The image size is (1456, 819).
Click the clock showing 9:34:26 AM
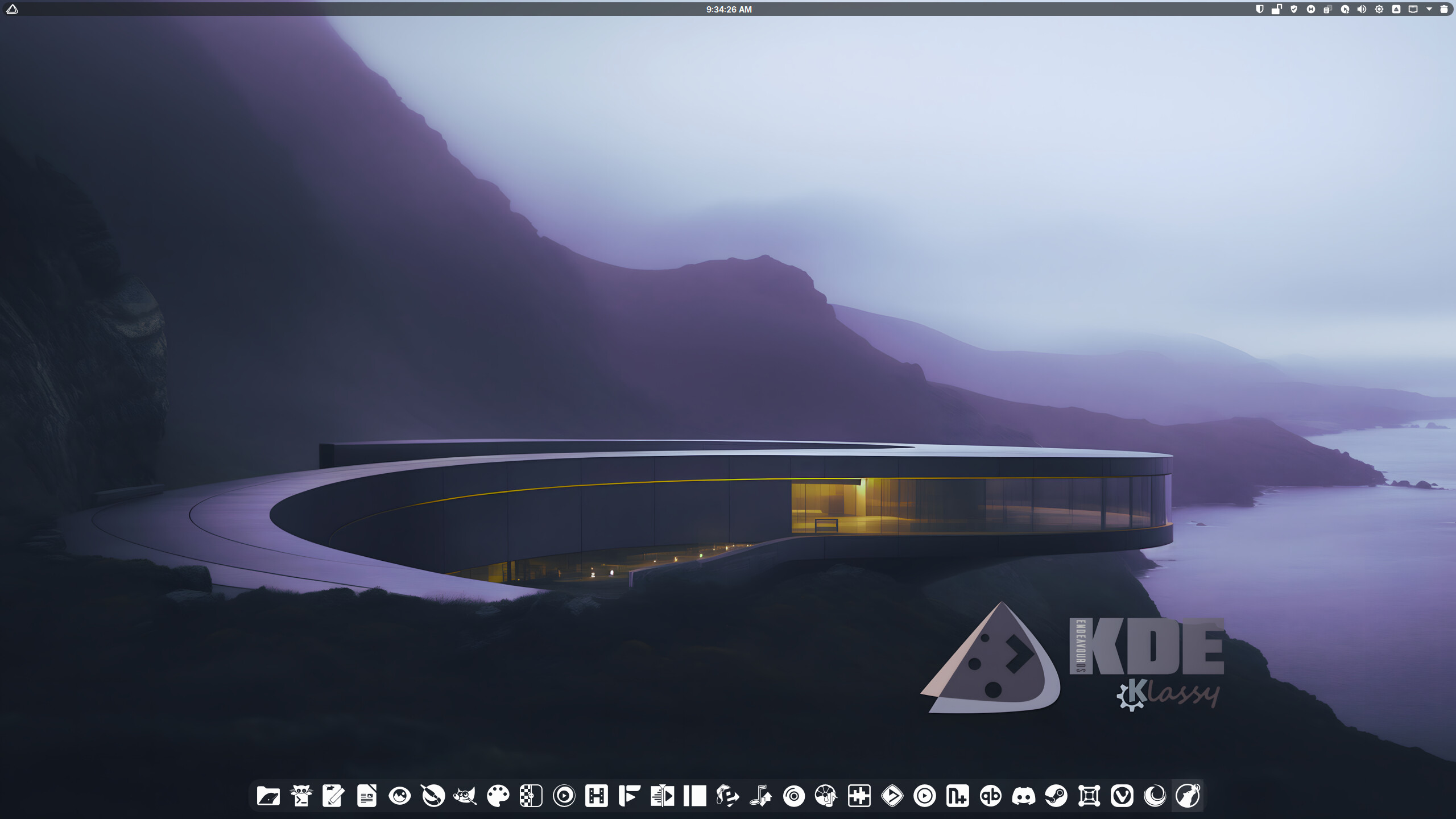729,9
